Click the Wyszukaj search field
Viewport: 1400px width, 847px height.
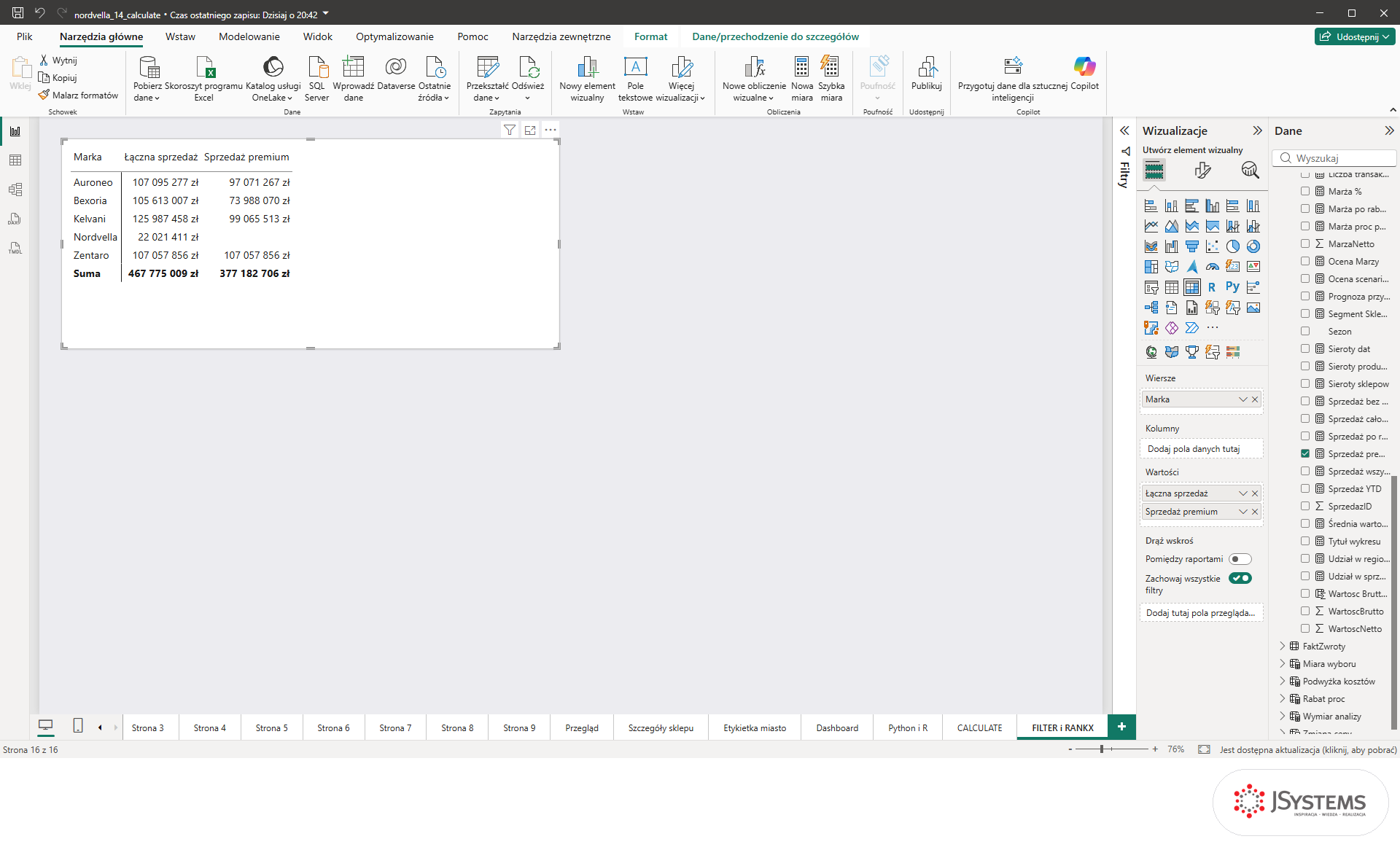[x=1334, y=158]
